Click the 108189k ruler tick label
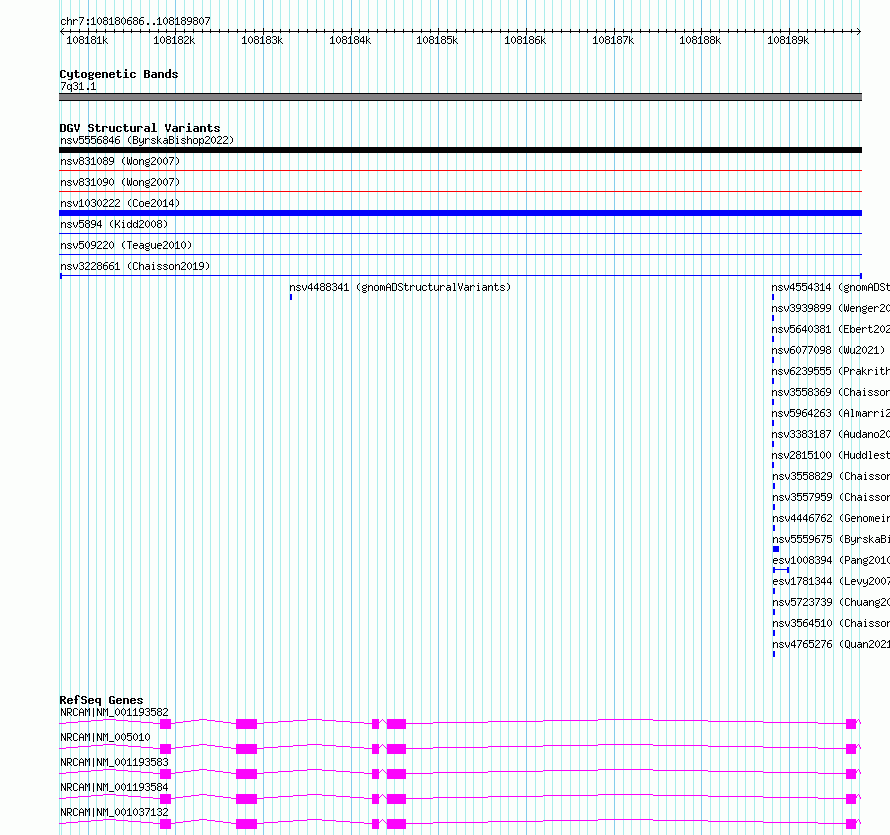890x835 pixels. tap(788, 40)
